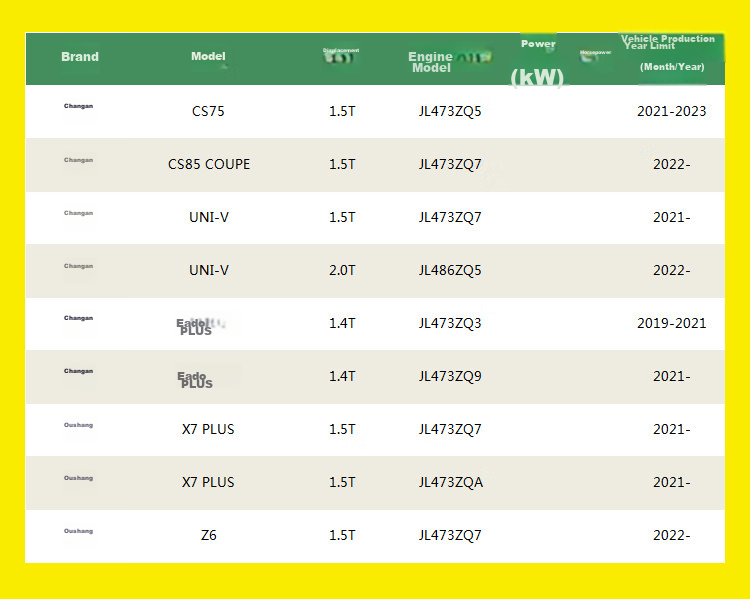Click engine model JL473ZQ5

(x=450, y=111)
